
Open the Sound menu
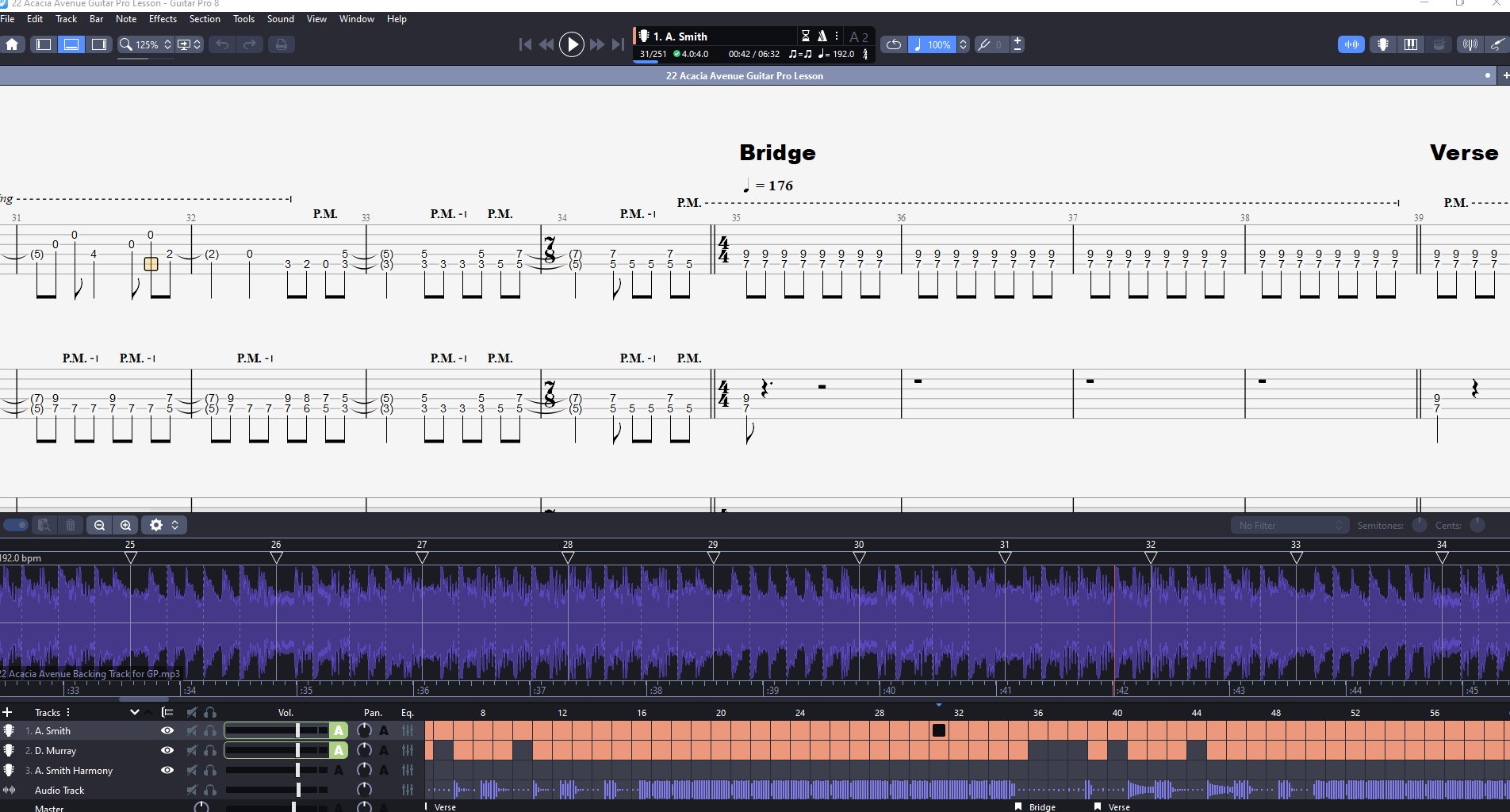tap(280, 19)
